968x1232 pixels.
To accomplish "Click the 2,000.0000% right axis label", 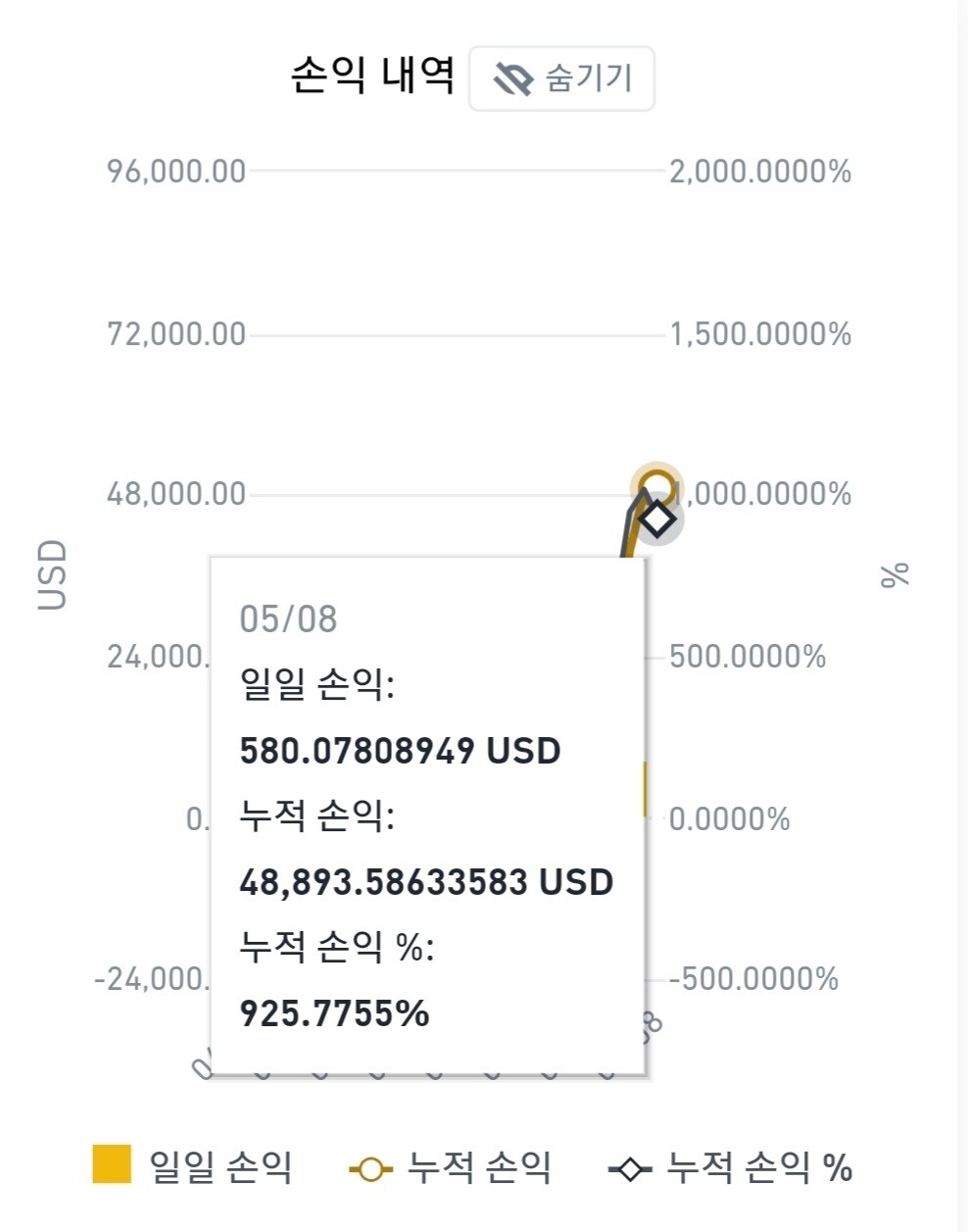I will point(760,172).
